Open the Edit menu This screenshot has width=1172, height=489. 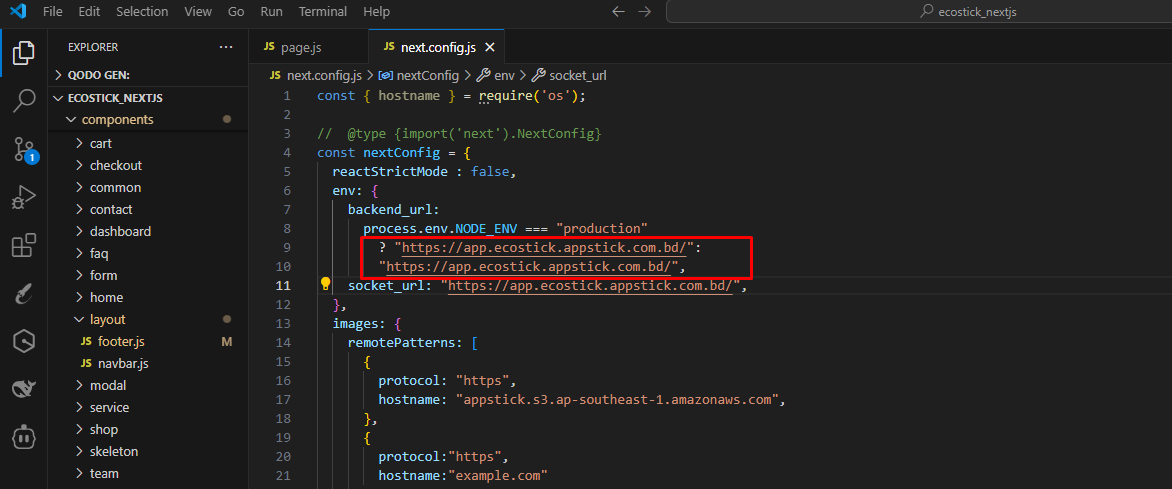[x=88, y=12]
